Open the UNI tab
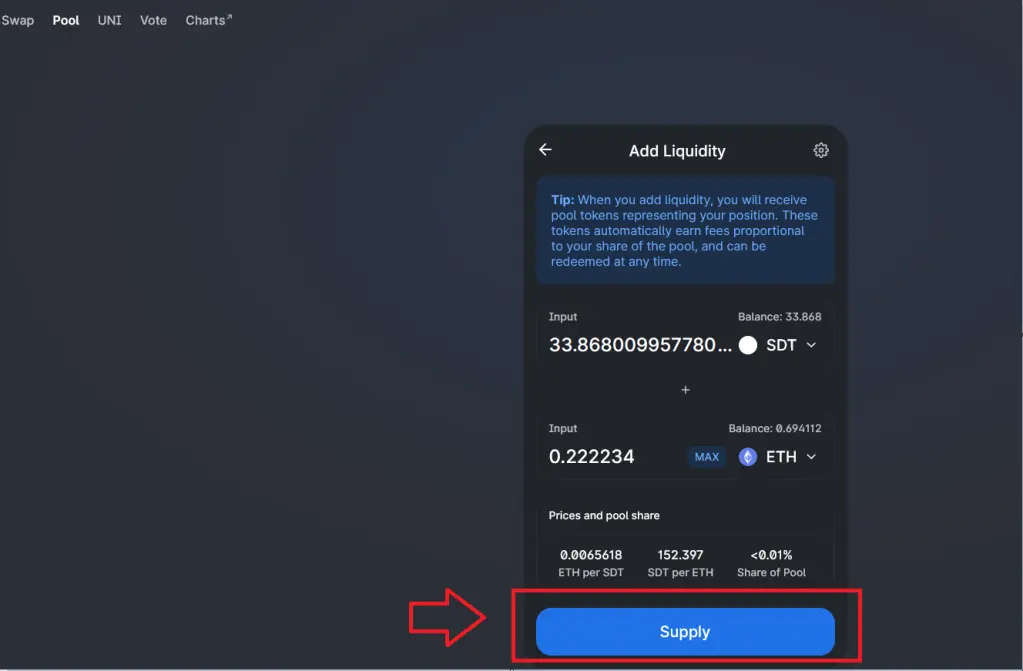This screenshot has width=1023, height=671. point(110,20)
